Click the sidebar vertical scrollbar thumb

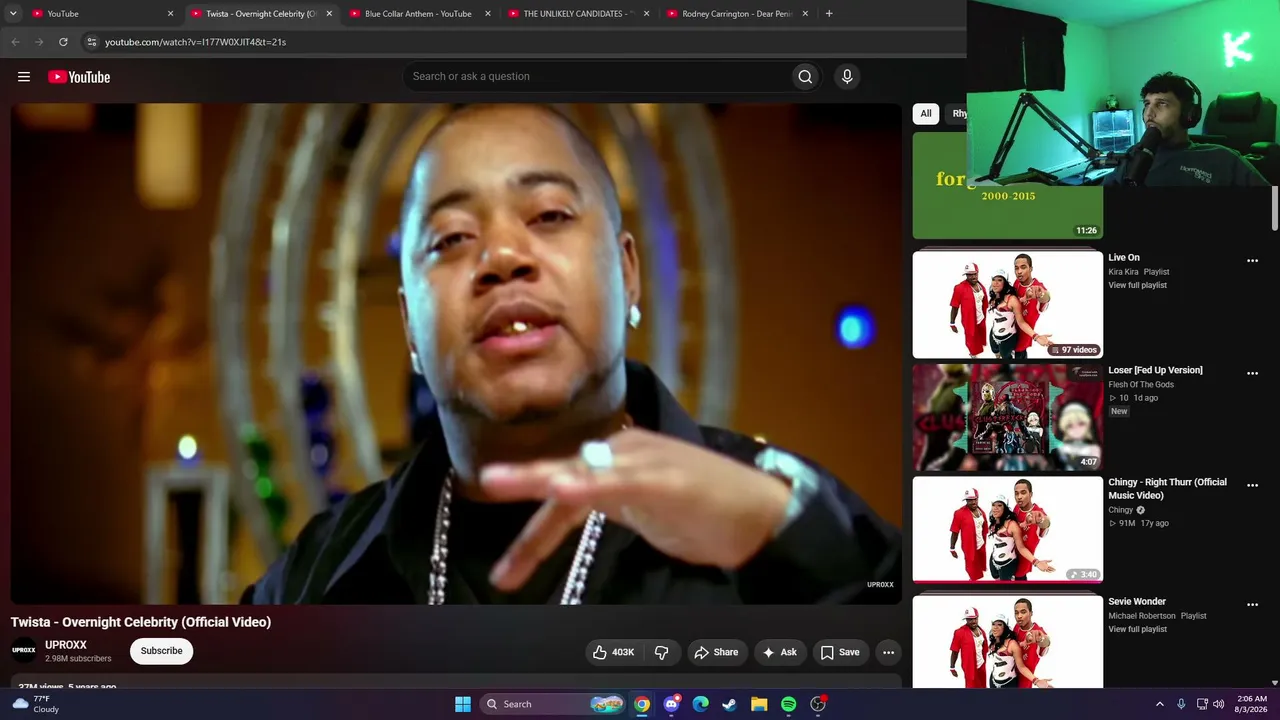(x=1274, y=208)
